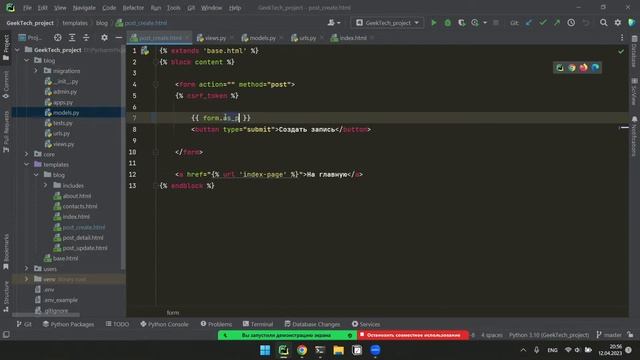Open Services tool window
The image size is (640, 360).
(366, 324)
